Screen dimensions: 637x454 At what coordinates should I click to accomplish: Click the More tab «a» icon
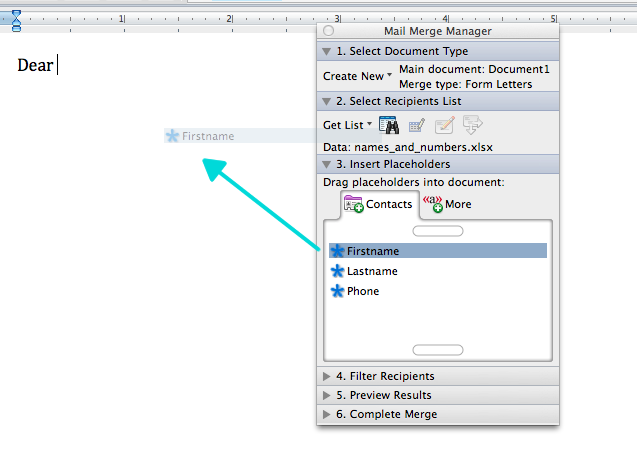(x=433, y=204)
